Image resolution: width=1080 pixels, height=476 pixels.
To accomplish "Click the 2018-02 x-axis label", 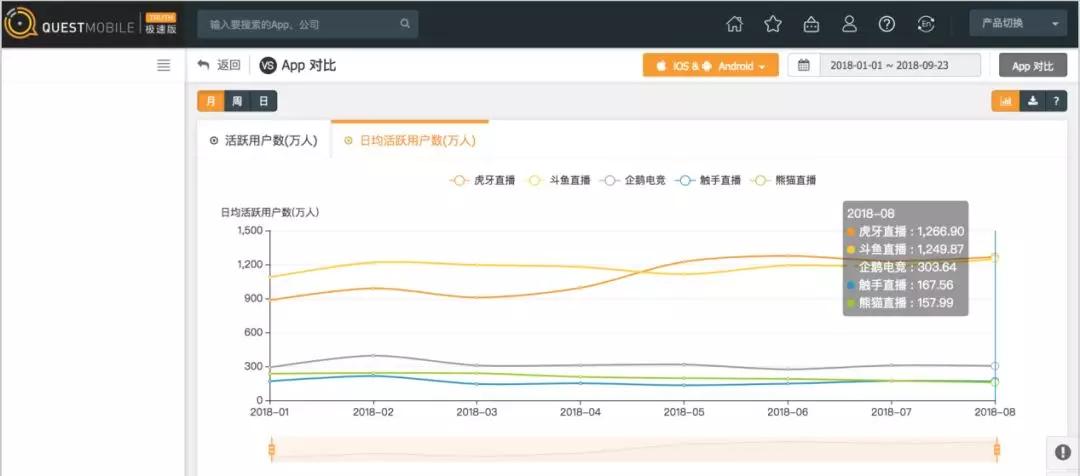I will [x=373, y=412].
